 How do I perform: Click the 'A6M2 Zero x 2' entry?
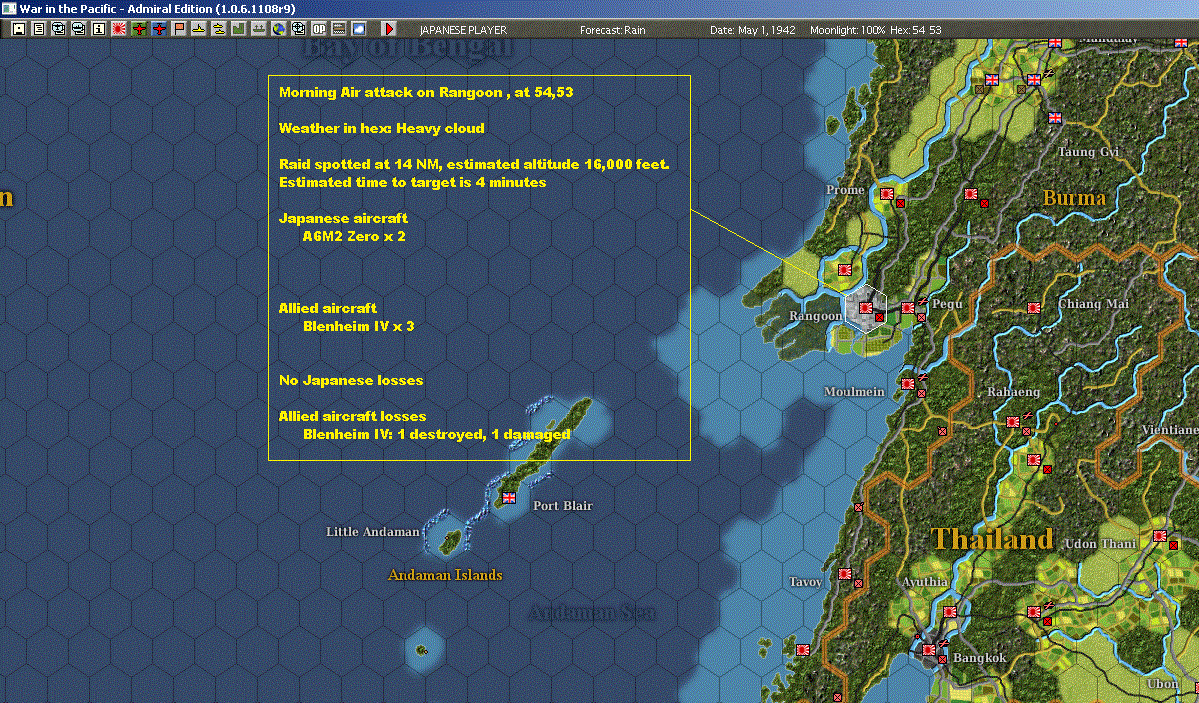coord(354,236)
